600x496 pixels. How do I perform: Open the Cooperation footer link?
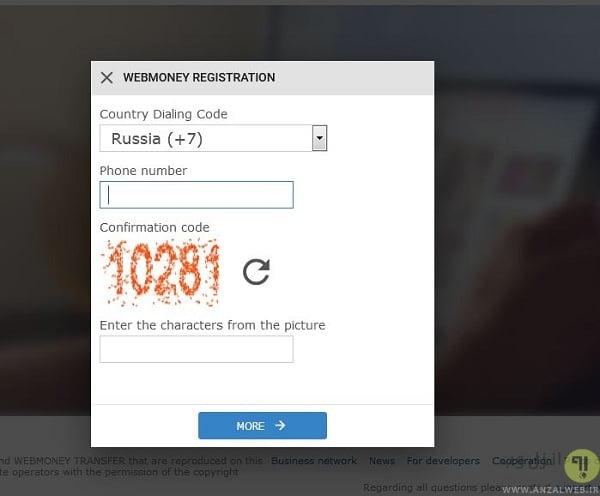click(x=518, y=461)
